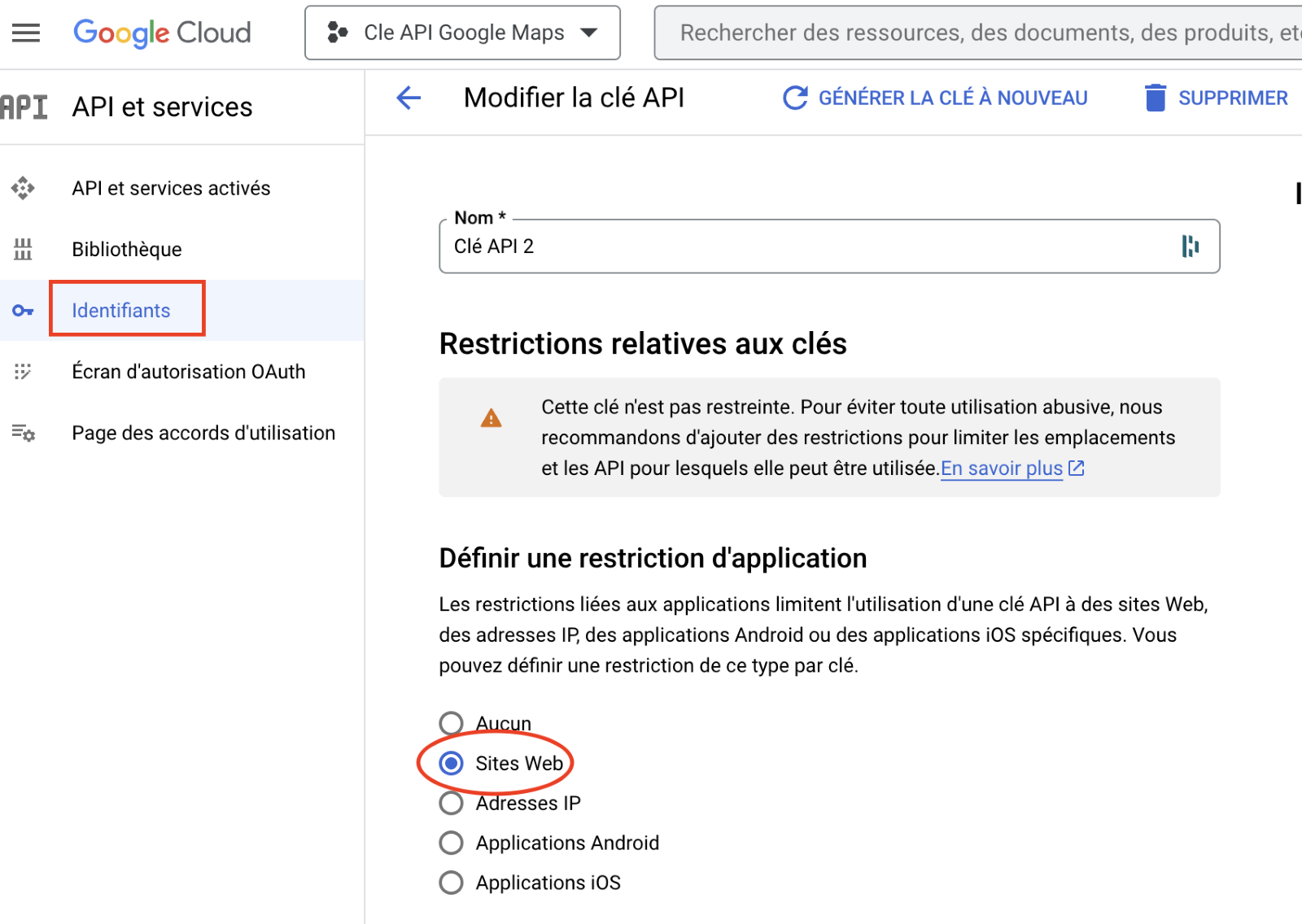Go to Bibliothèque in sidebar

coord(127,250)
